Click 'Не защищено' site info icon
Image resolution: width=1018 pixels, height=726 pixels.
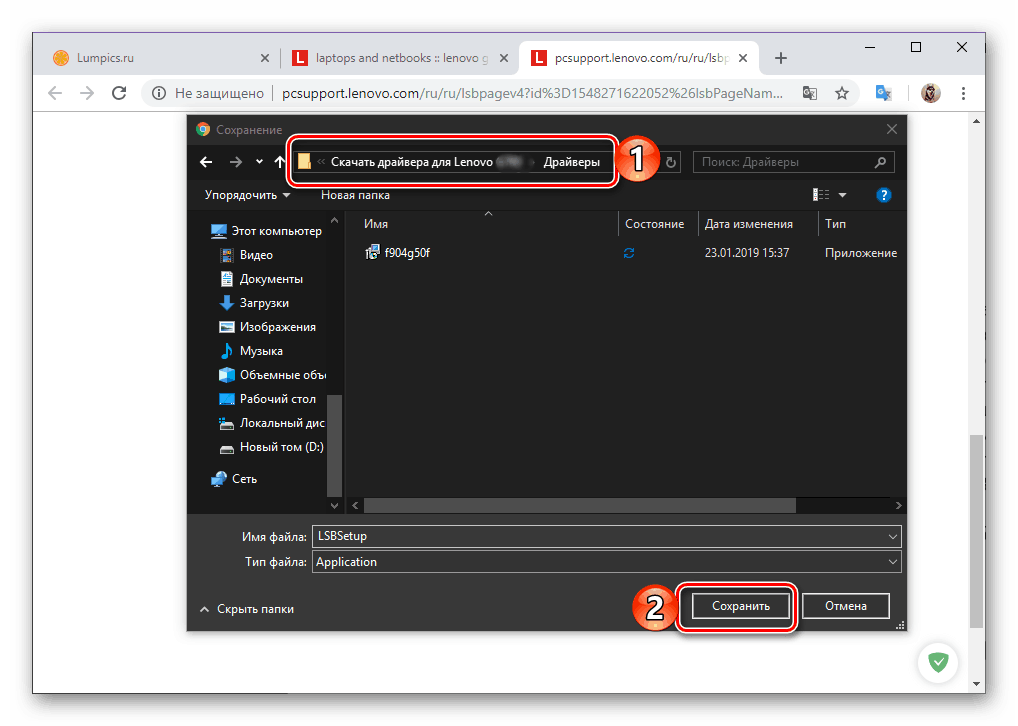tap(158, 93)
